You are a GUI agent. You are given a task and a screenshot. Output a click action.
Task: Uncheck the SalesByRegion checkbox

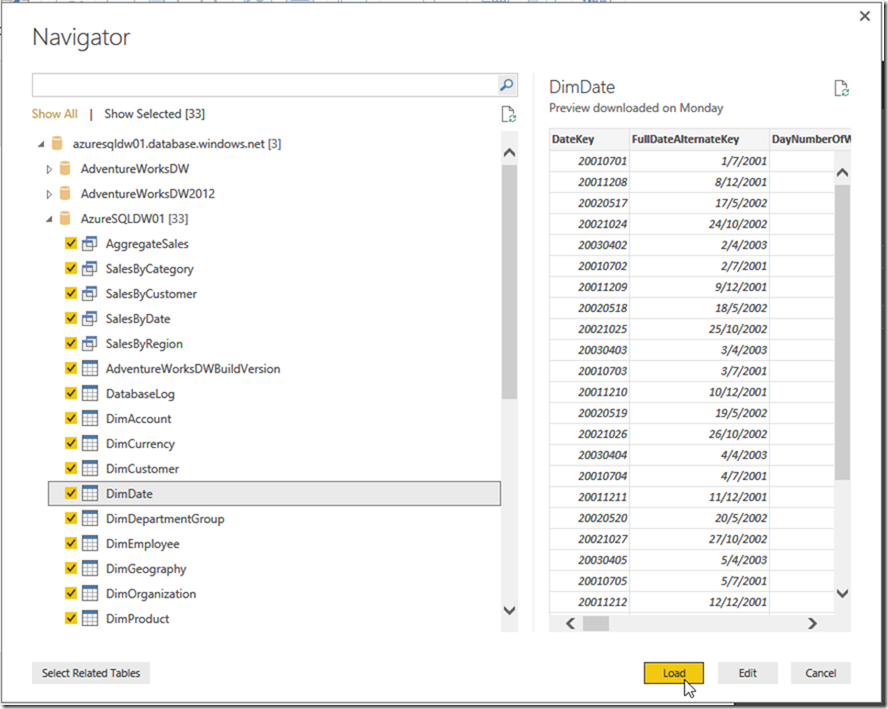tap(71, 343)
